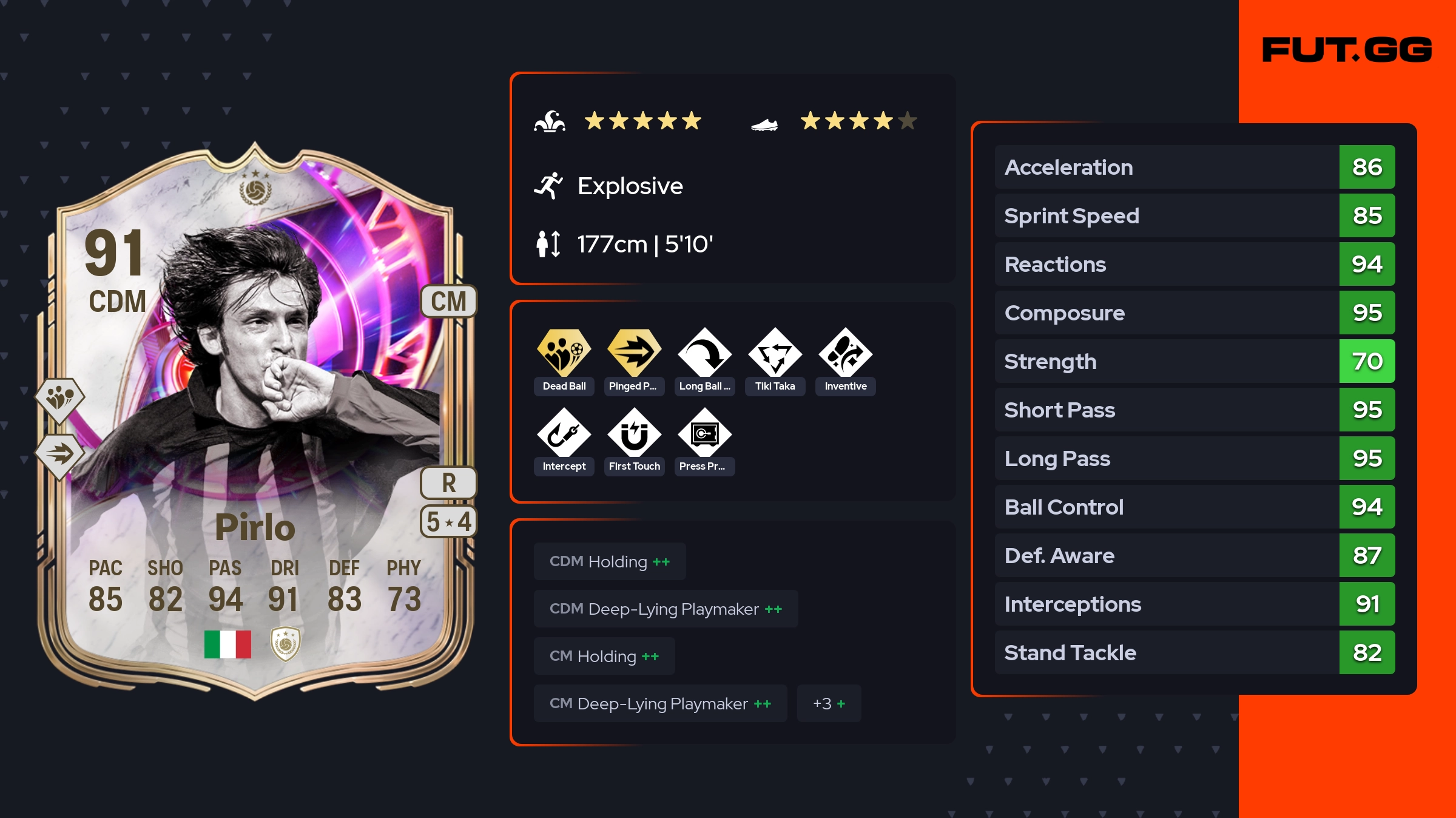This screenshot has width=1456, height=818.
Task: Click the Inventive playstyle icon
Action: (845, 353)
